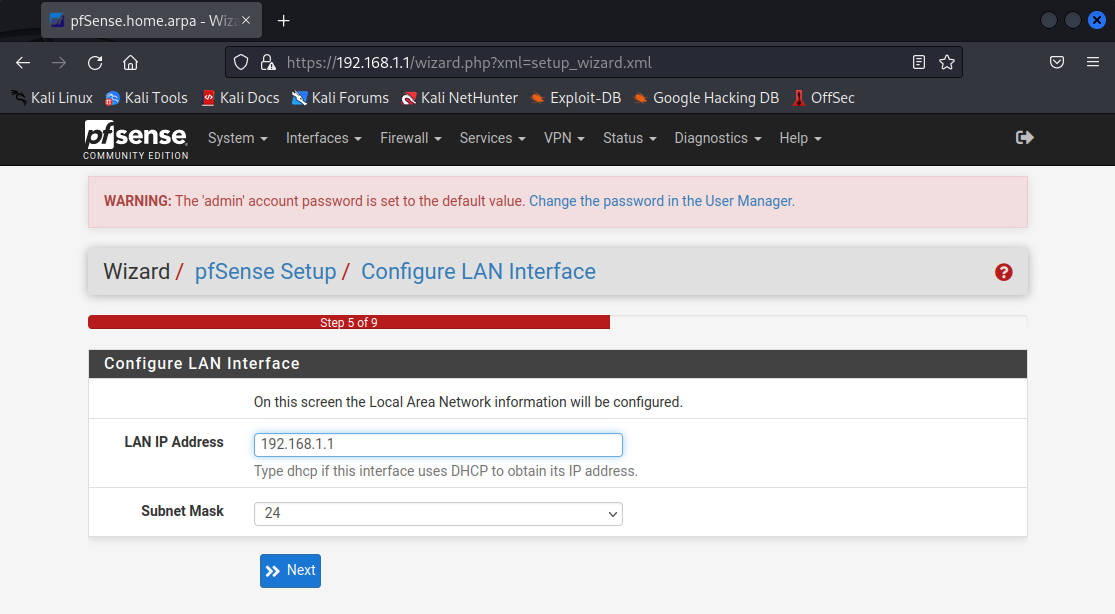Click the pfSense logout icon
This screenshot has width=1115, height=614.
point(1024,138)
